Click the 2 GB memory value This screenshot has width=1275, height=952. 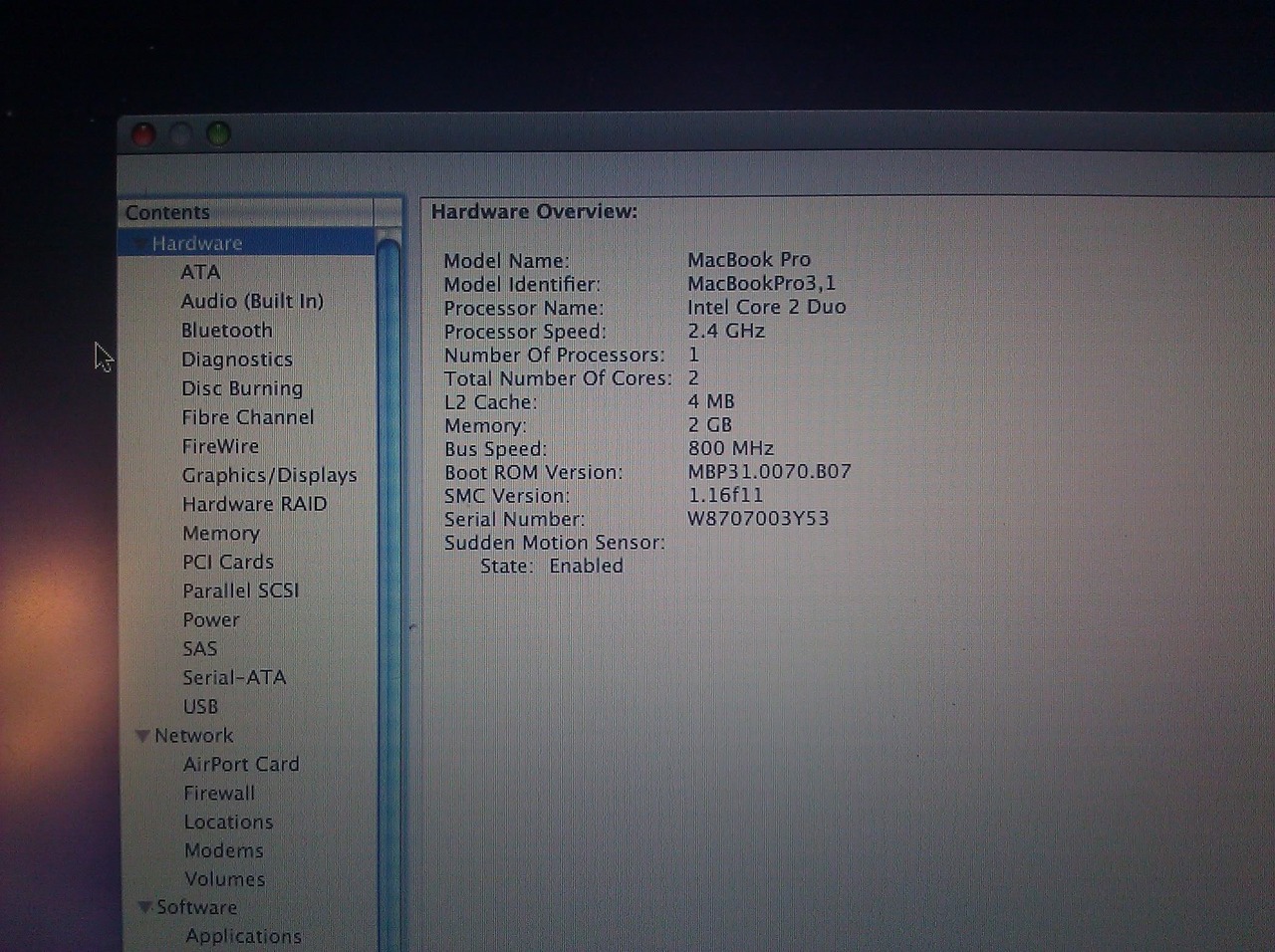pos(710,425)
